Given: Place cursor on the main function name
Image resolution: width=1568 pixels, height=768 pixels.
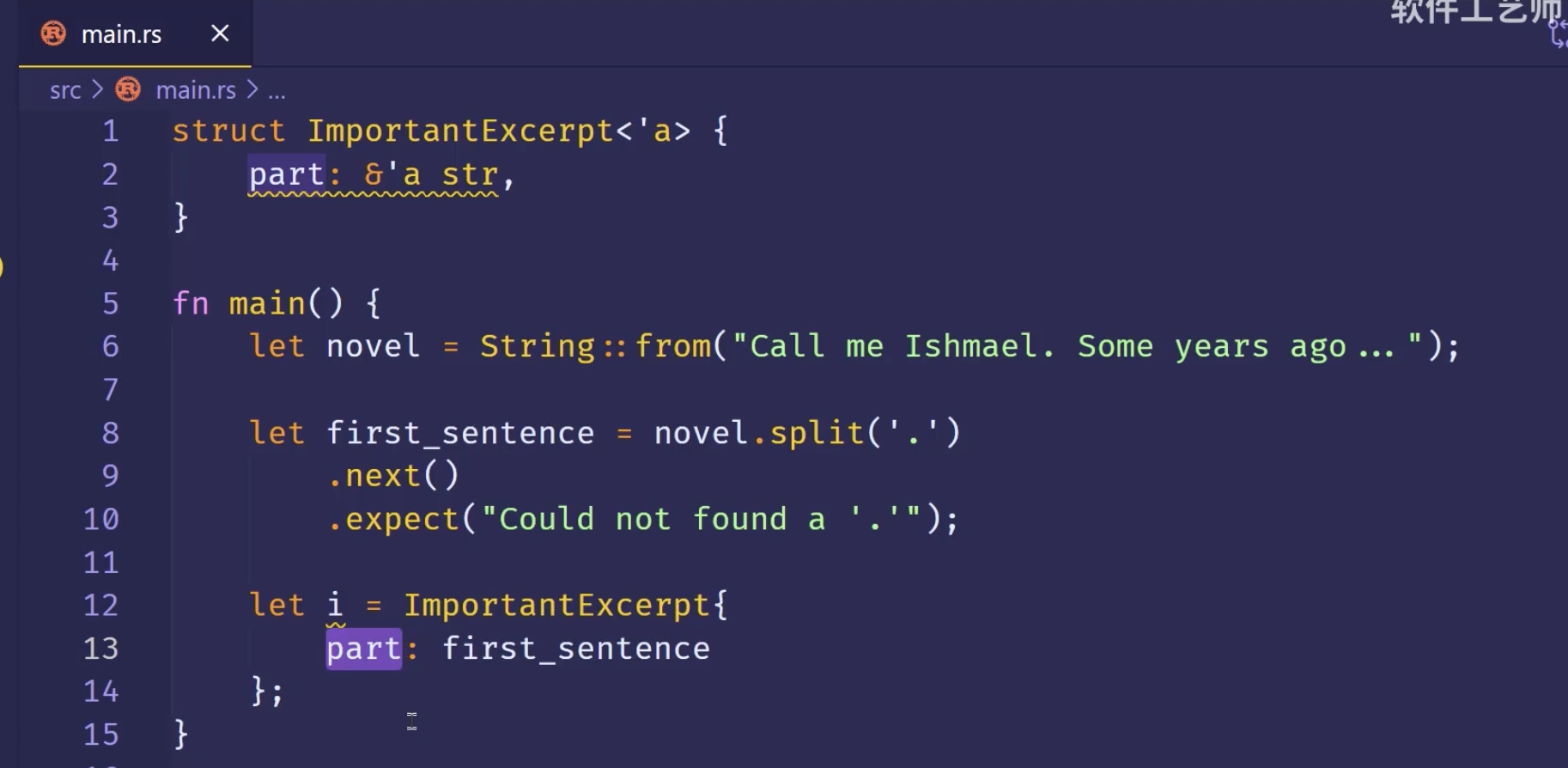Looking at the screenshot, I should tap(267, 304).
